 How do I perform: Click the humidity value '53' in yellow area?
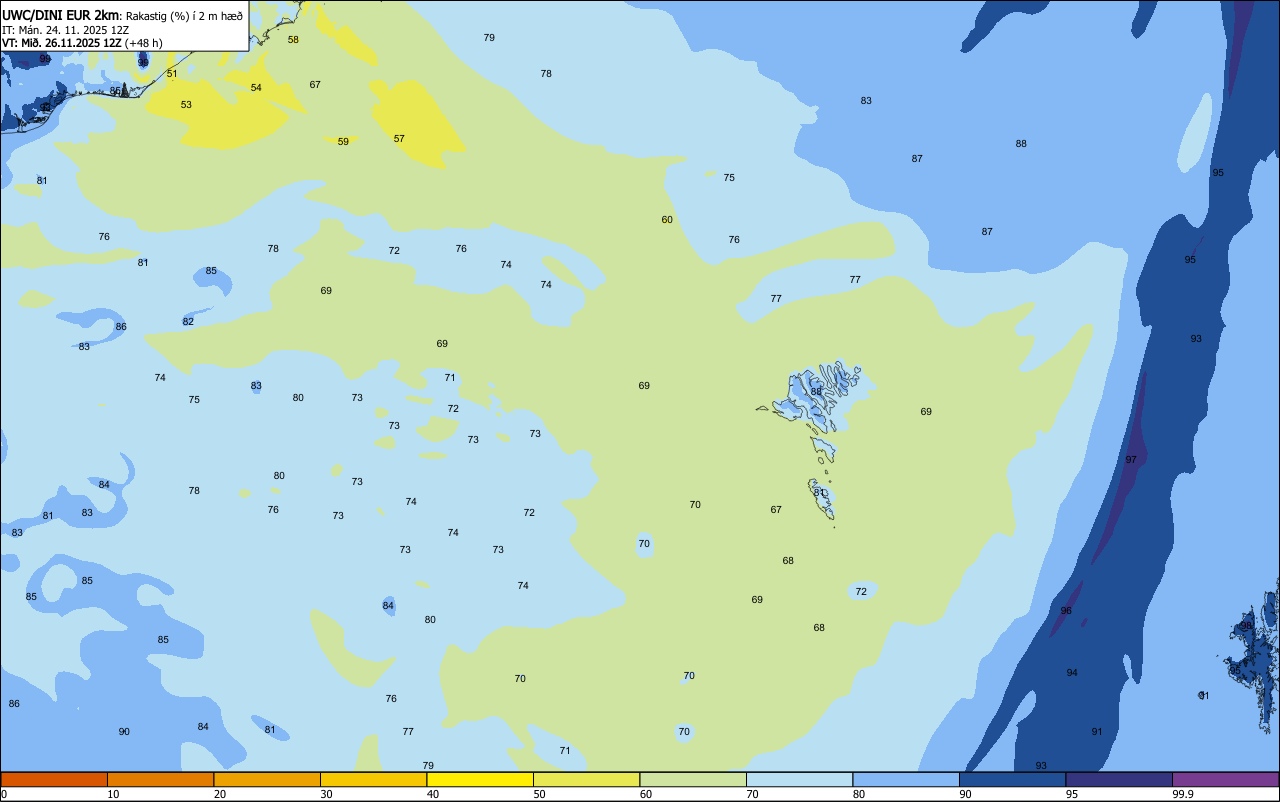tap(186, 105)
